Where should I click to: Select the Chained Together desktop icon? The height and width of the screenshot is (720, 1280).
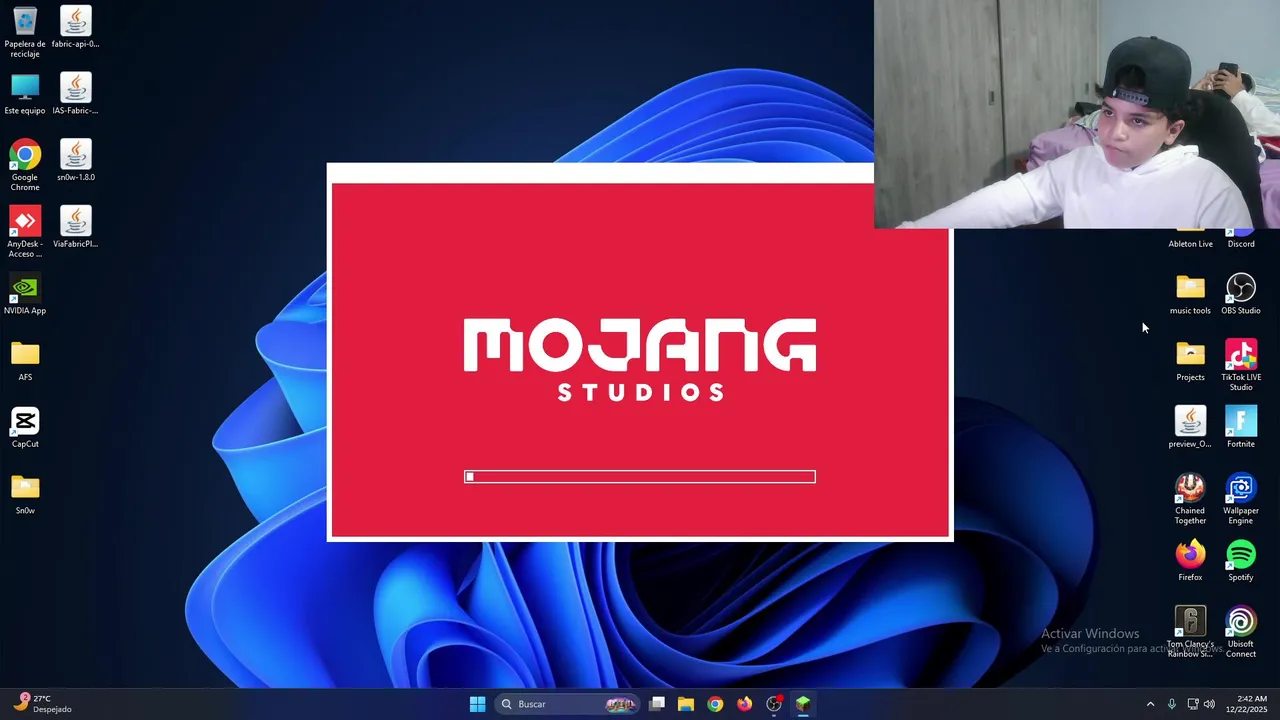tap(1190, 498)
